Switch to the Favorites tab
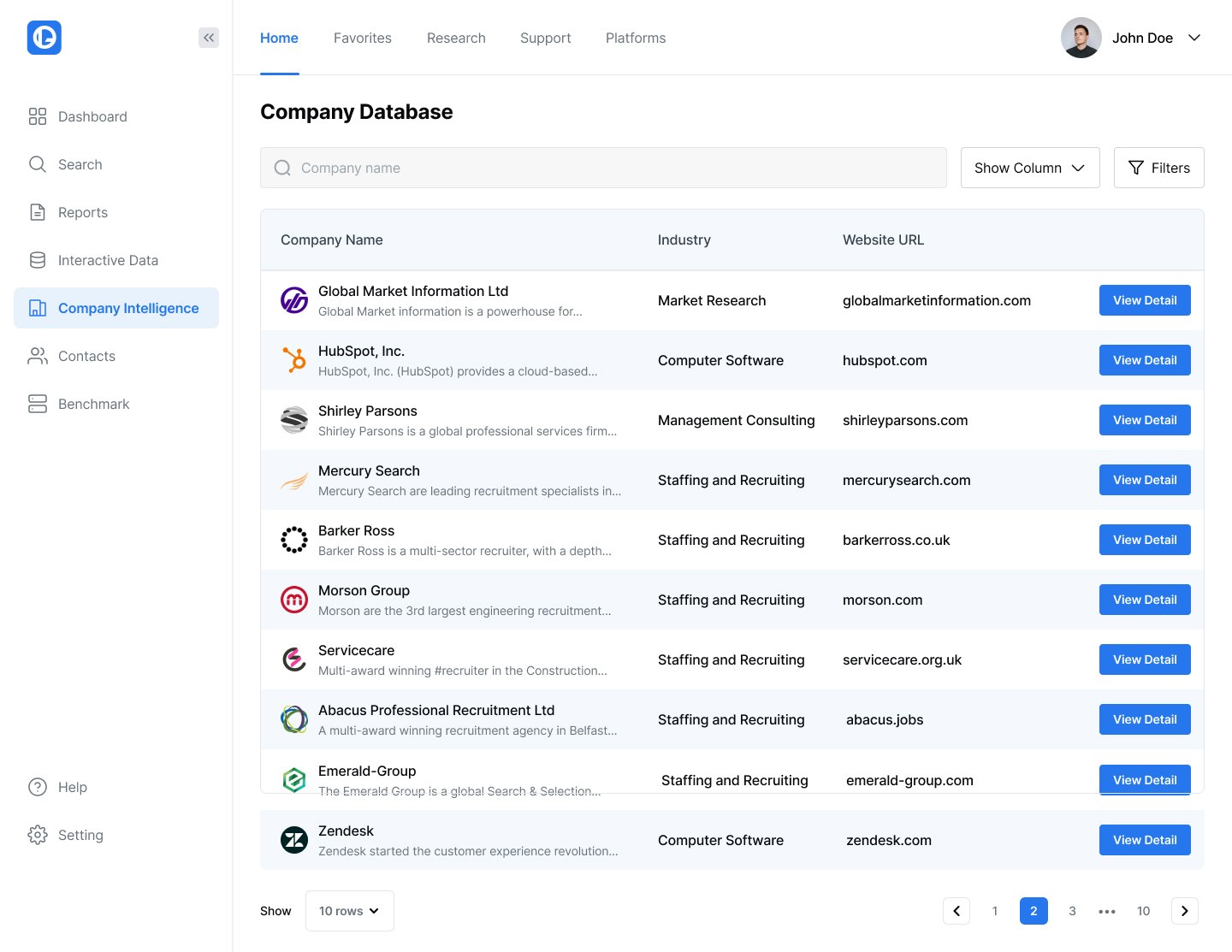The image size is (1232, 952). 363,38
